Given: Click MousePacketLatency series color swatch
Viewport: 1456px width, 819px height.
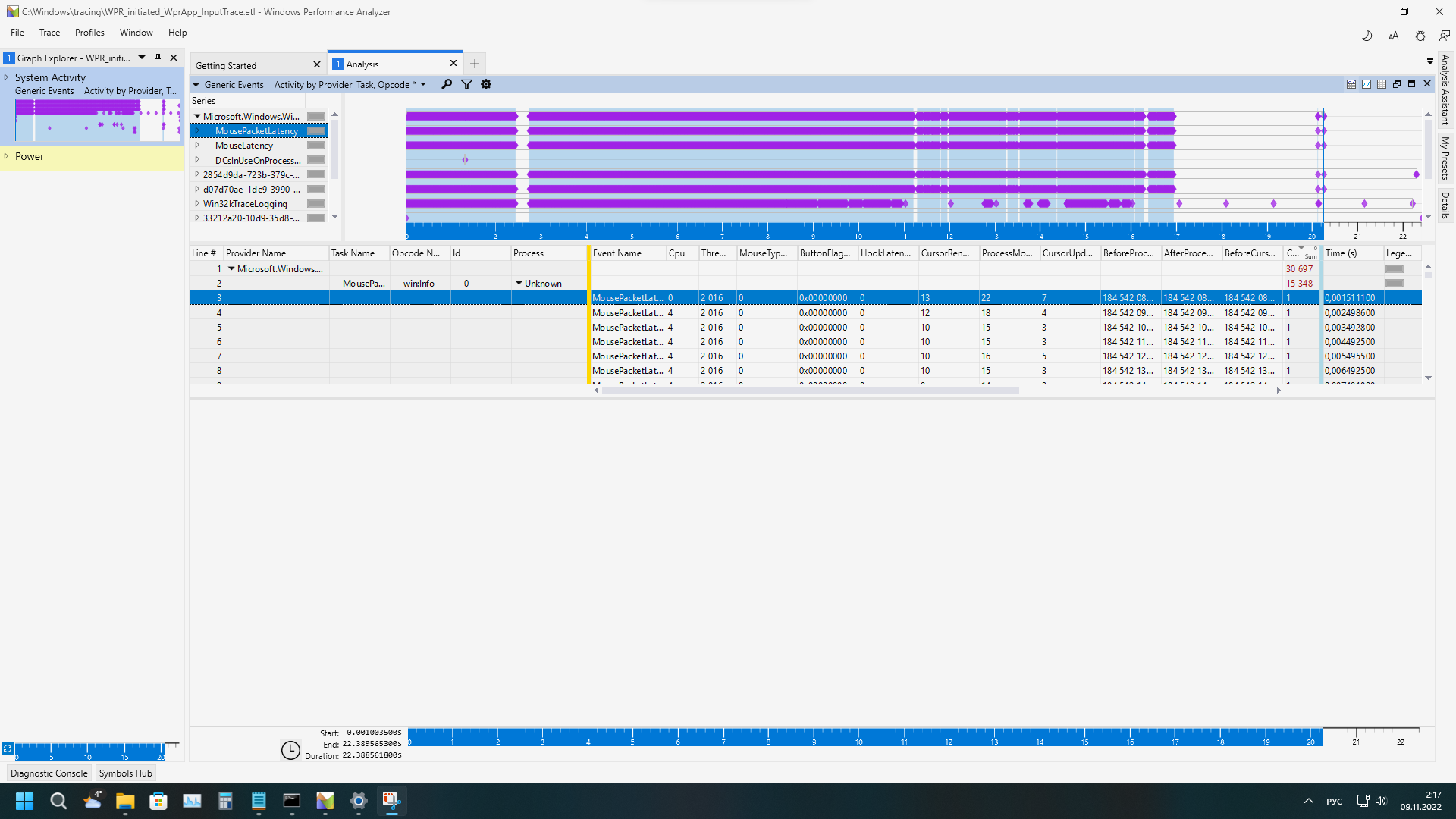Looking at the screenshot, I should click(316, 131).
